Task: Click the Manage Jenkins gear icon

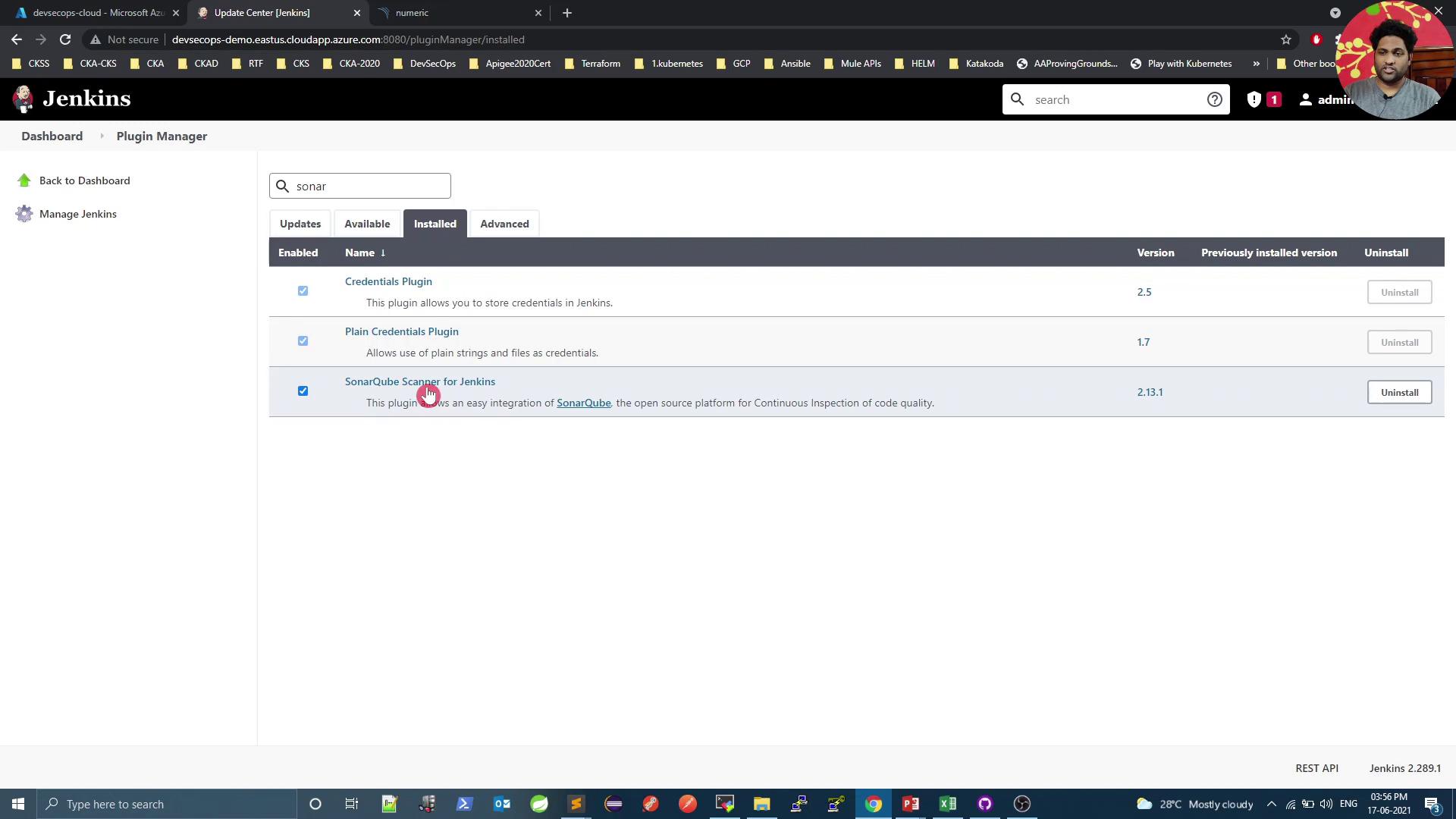Action: [24, 214]
